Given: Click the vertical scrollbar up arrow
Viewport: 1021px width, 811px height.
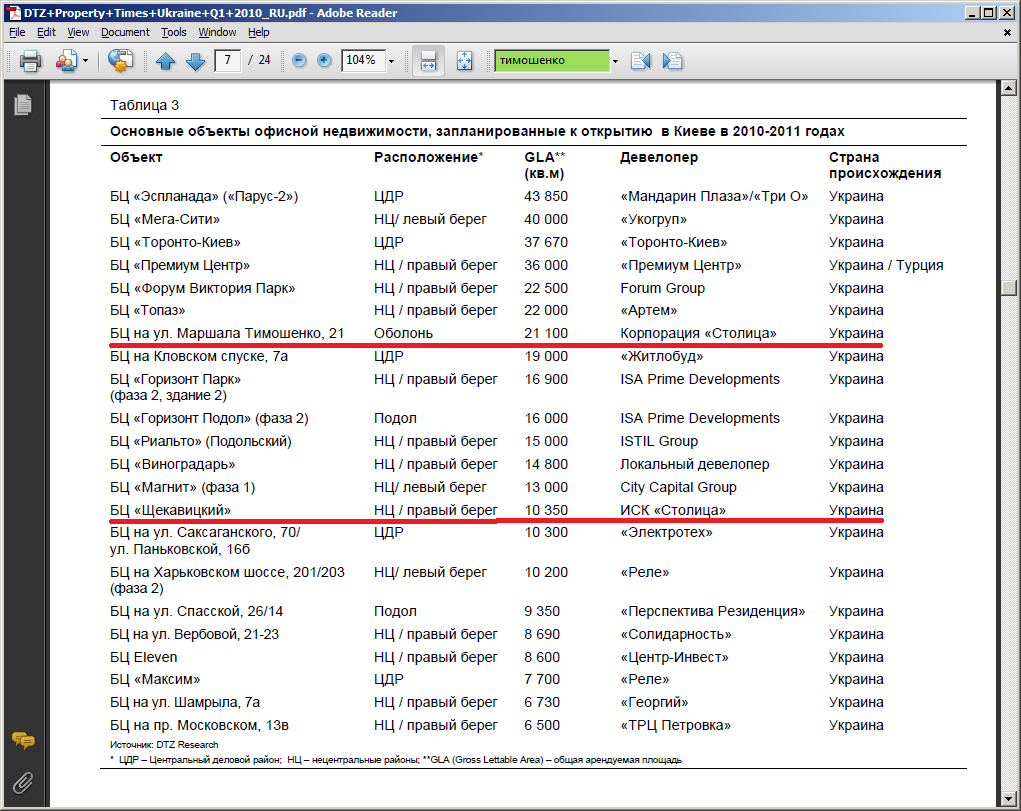Looking at the screenshot, I should [1009, 88].
